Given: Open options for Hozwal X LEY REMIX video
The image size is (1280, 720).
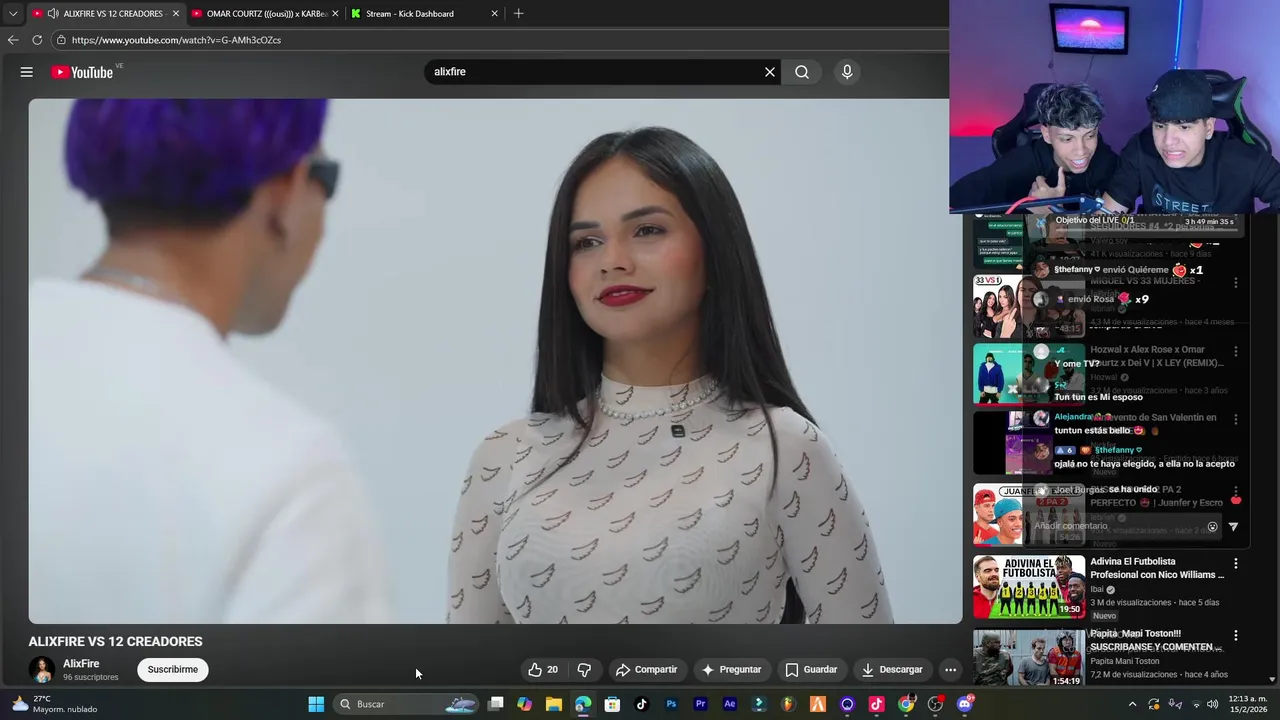Looking at the screenshot, I should click(1236, 352).
